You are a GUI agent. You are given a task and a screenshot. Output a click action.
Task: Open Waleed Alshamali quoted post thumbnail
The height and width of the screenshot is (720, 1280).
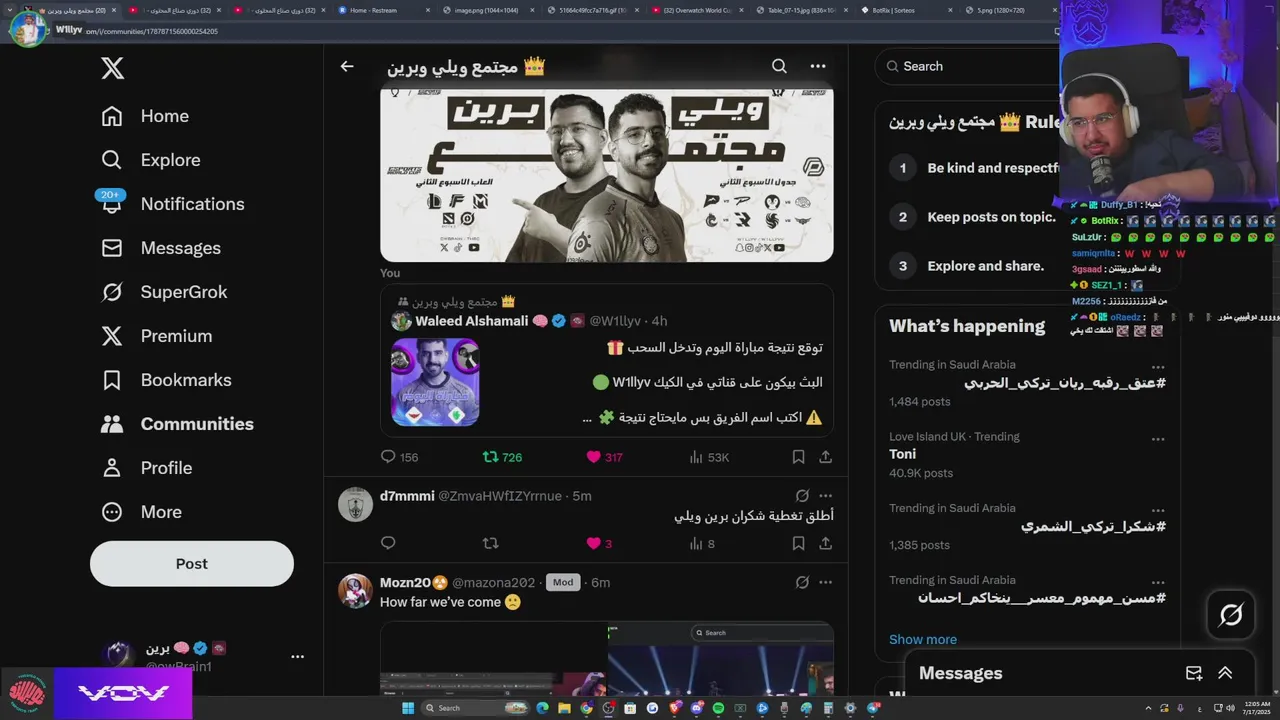[x=435, y=382]
